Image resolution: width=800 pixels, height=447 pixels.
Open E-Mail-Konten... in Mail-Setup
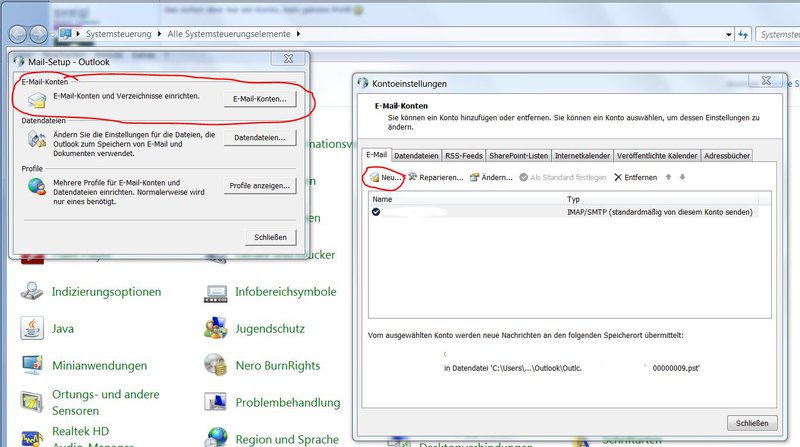[x=260, y=99]
